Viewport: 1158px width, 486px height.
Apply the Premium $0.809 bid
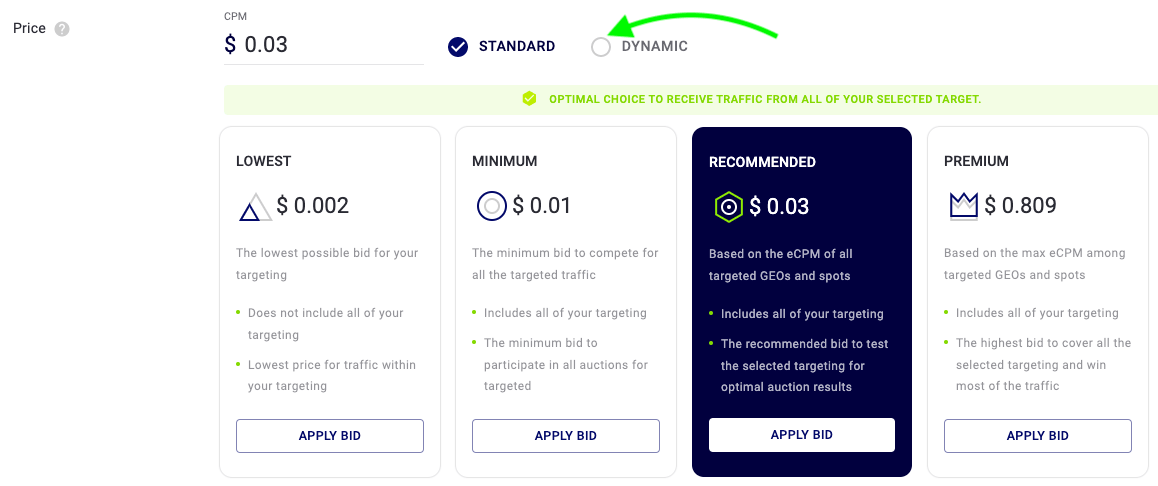point(1038,436)
